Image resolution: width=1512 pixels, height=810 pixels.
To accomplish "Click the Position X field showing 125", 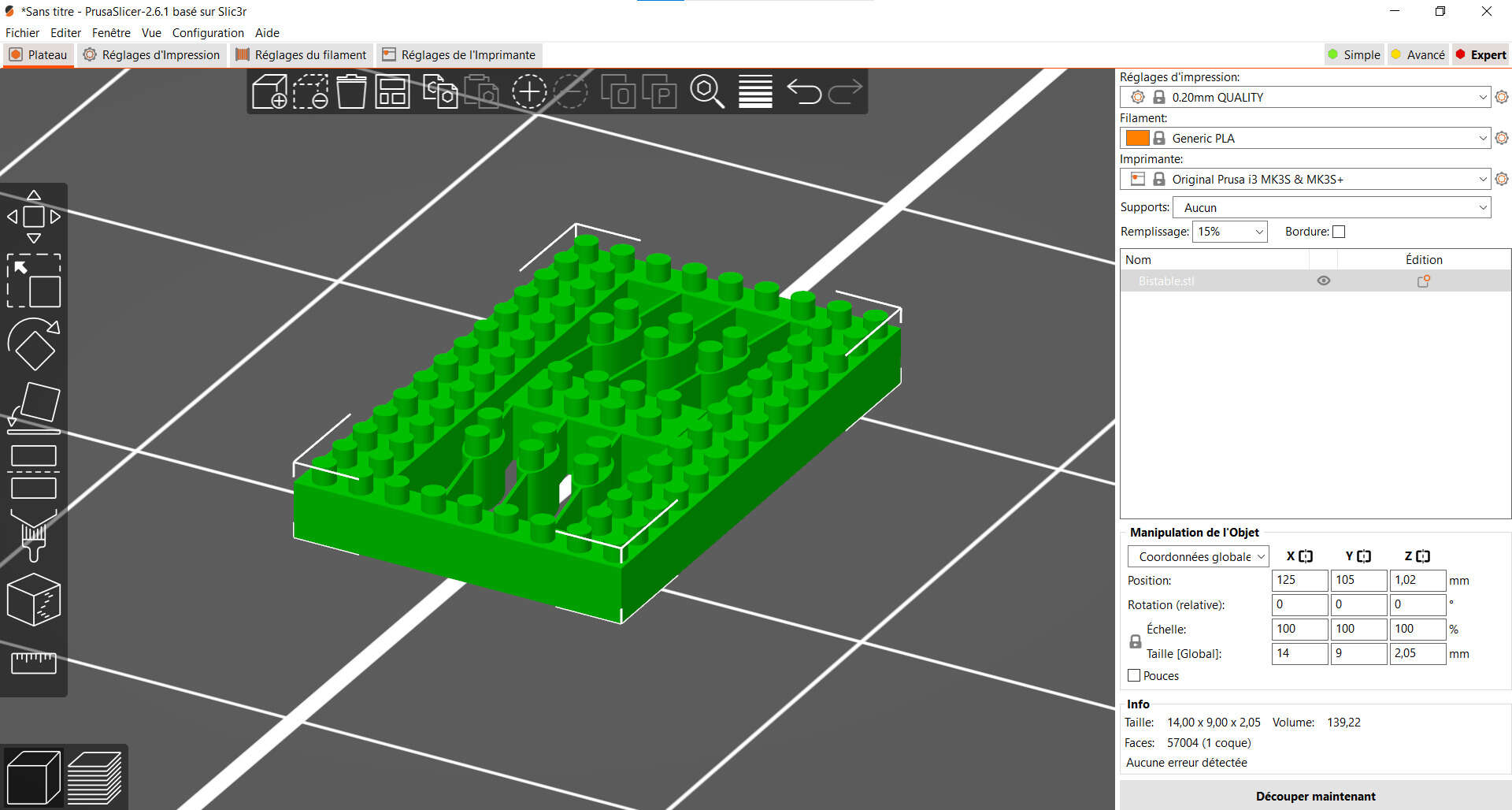I will (x=1299, y=580).
